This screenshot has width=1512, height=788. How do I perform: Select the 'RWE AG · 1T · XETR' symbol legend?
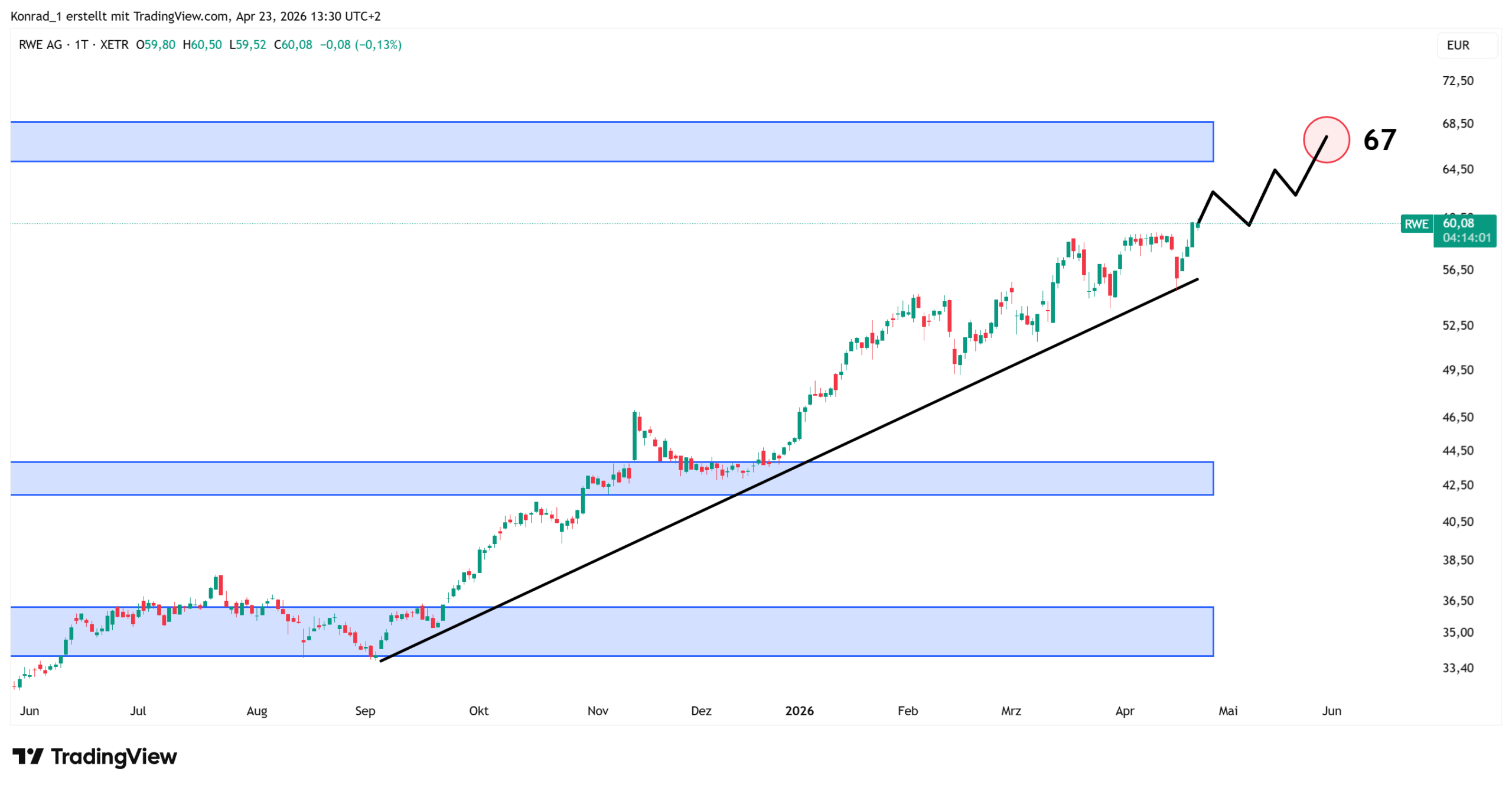(73, 45)
